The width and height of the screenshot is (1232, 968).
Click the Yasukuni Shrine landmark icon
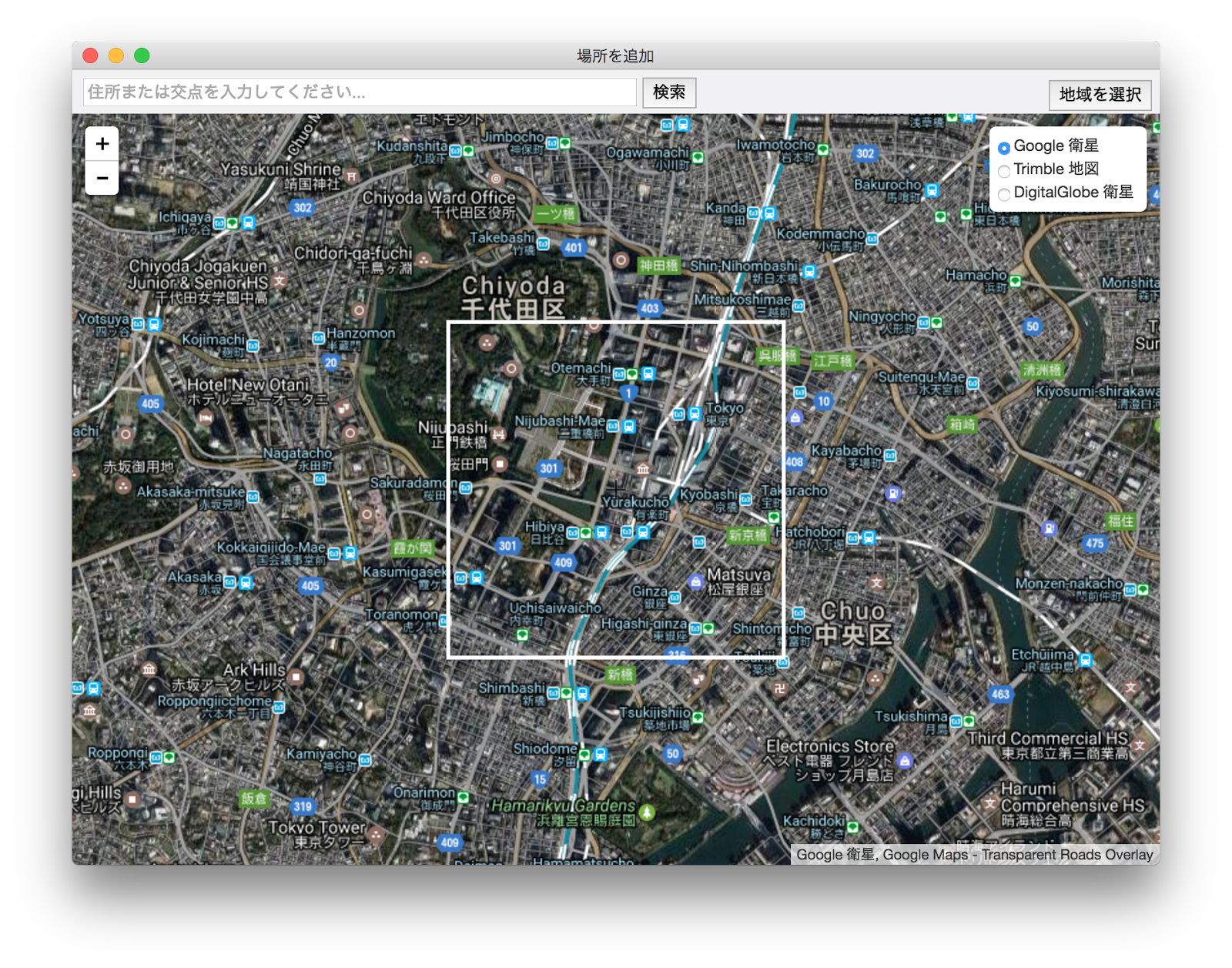pos(351,176)
